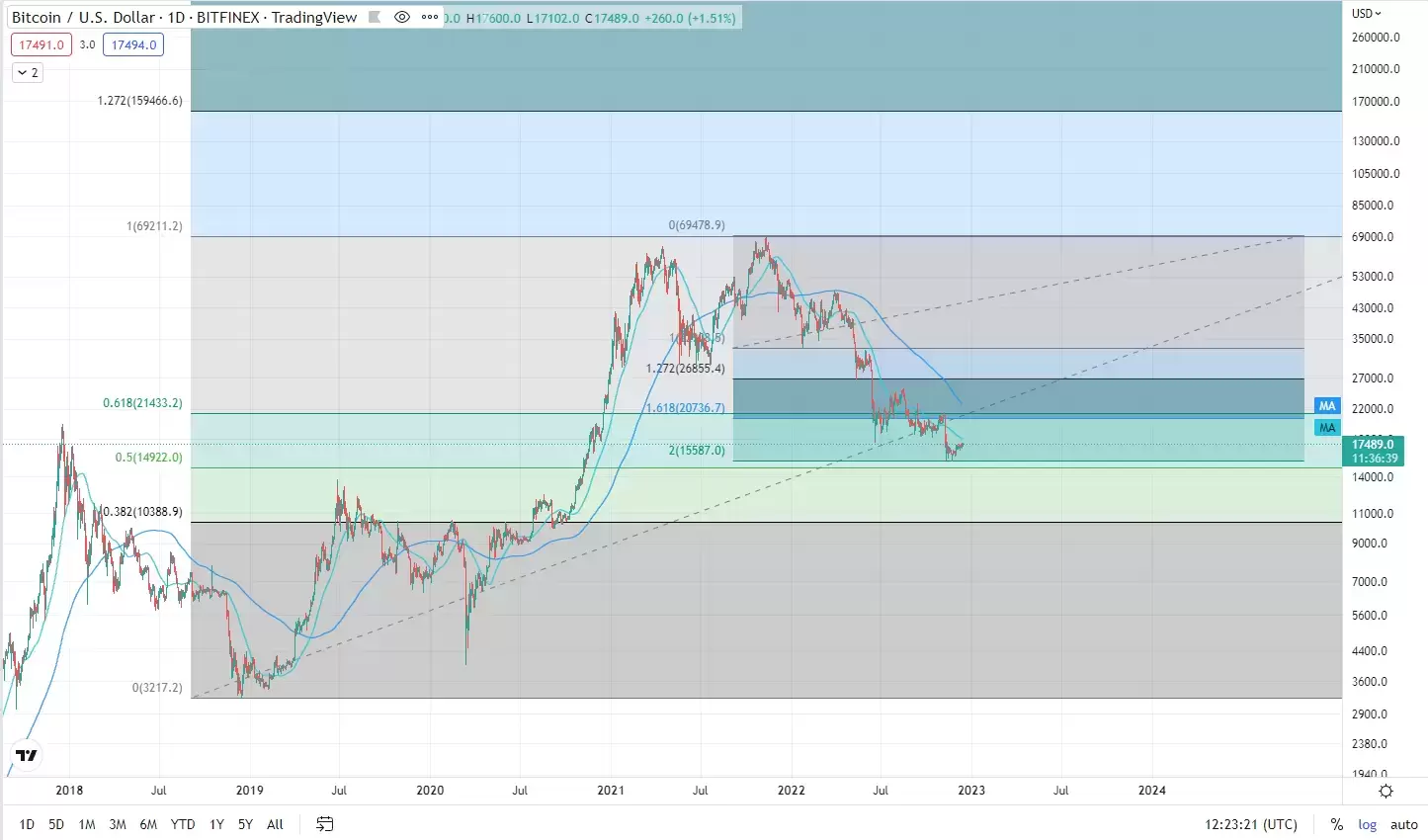Select the Fib label 0.618(21433.2)
Viewport: 1428px width, 840px height.
[x=142, y=403]
